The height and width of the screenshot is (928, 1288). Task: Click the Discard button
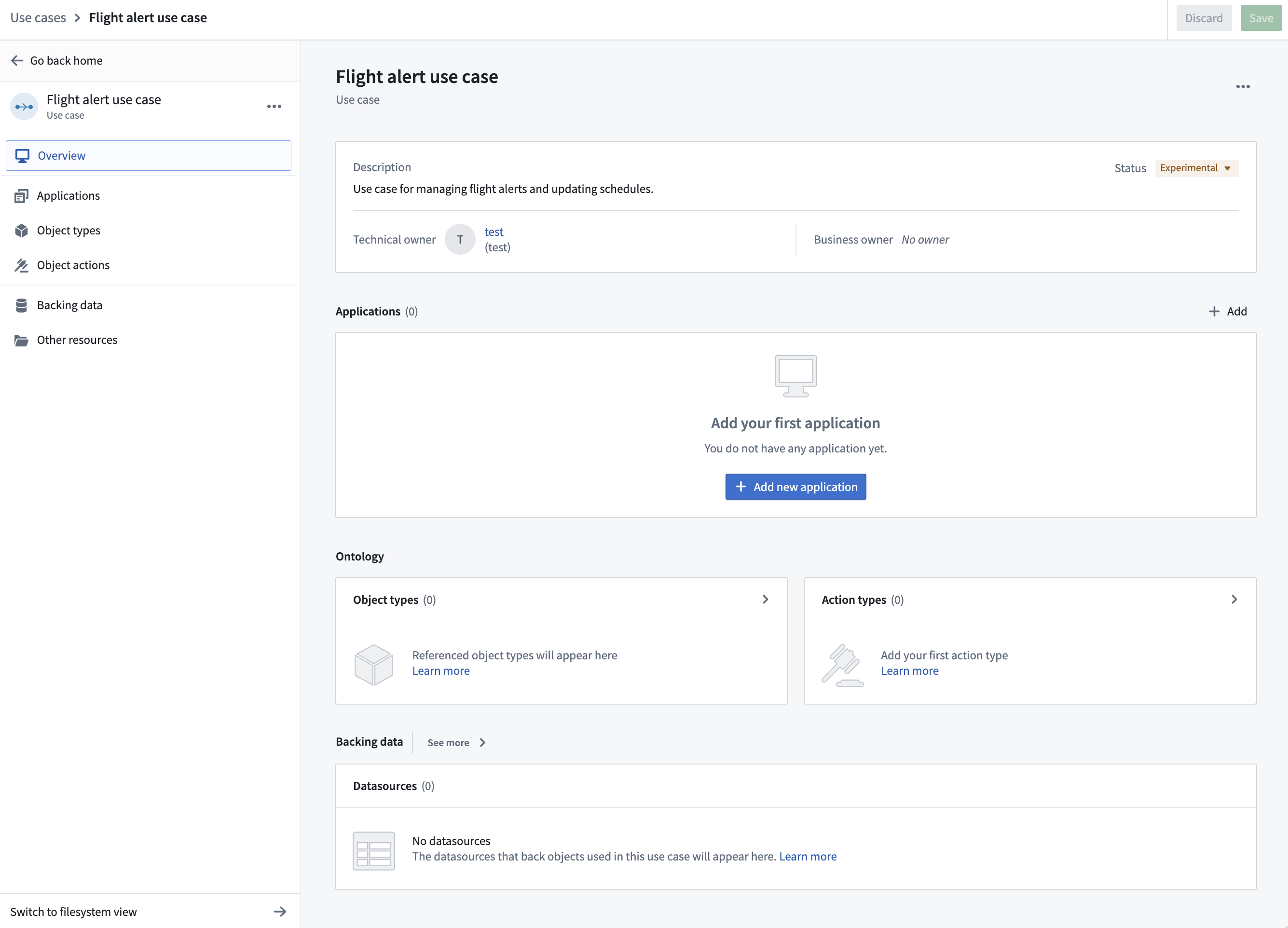coord(1204,18)
